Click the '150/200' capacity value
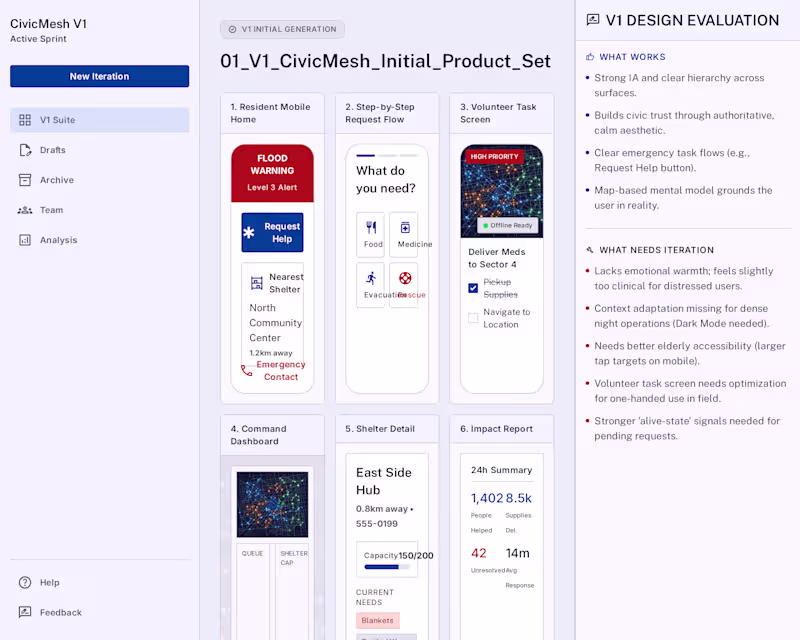800x640 pixels. [416, 555]
